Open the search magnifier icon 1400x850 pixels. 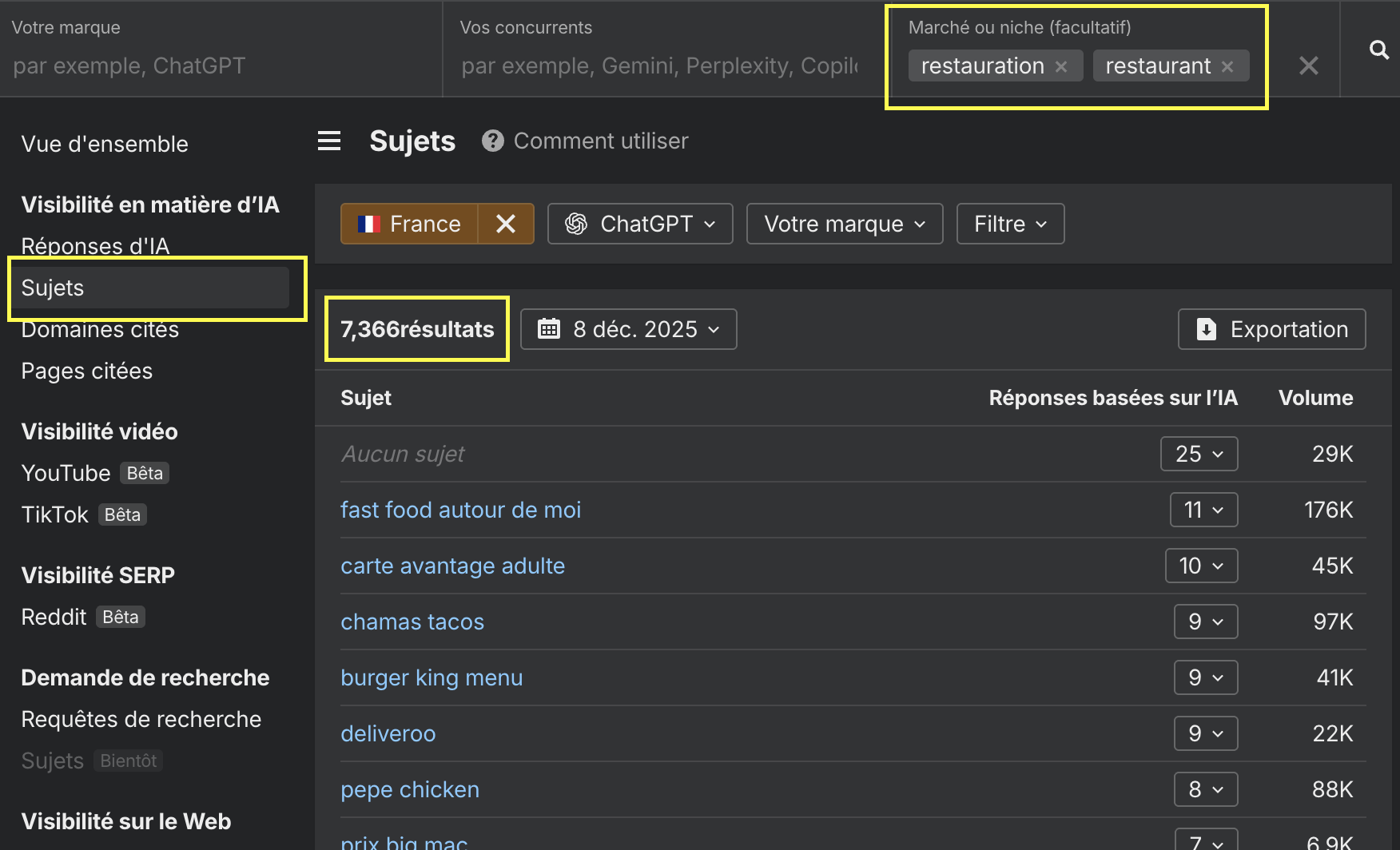[x=1379, y=50]
